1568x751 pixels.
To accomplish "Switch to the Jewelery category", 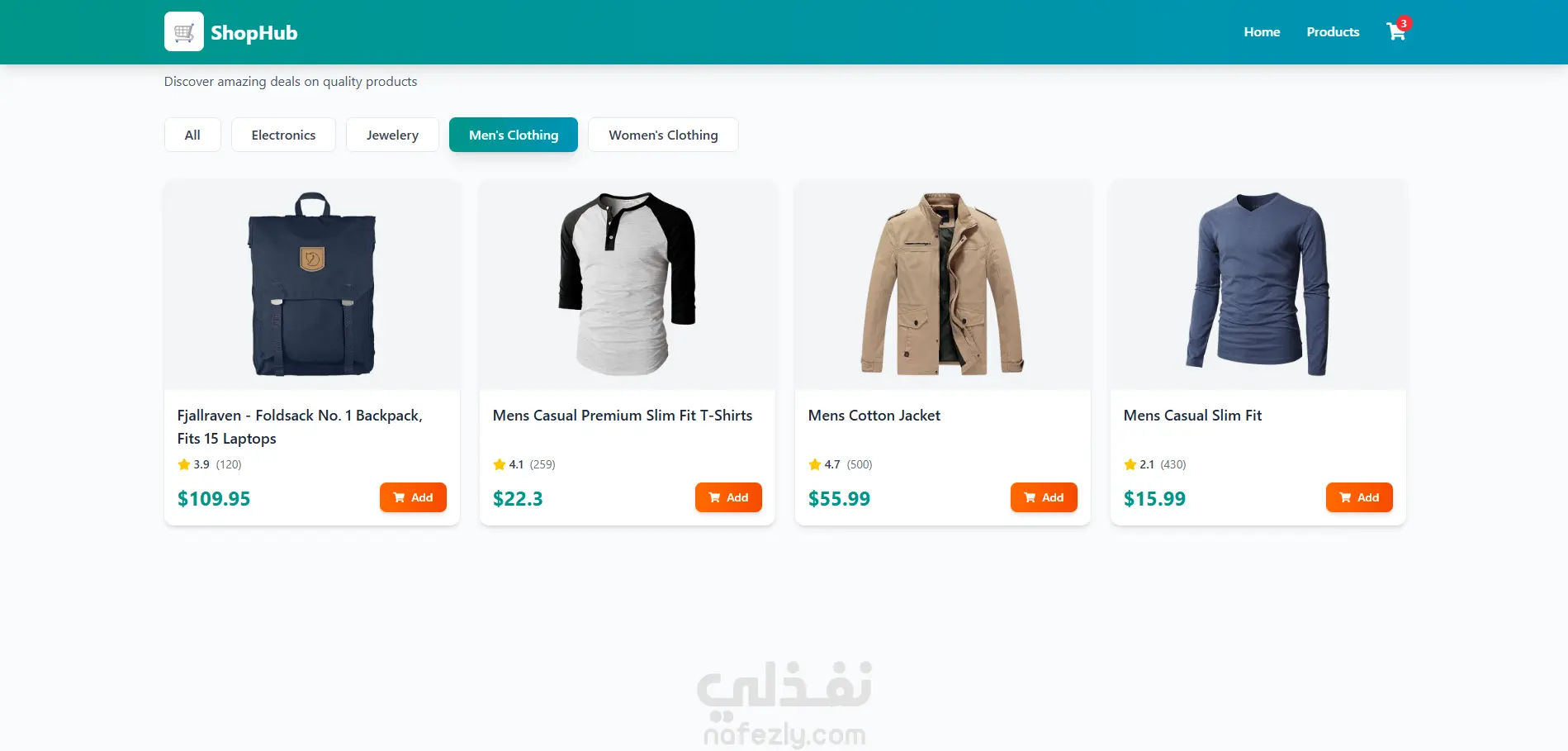I will tap(392, 135).
